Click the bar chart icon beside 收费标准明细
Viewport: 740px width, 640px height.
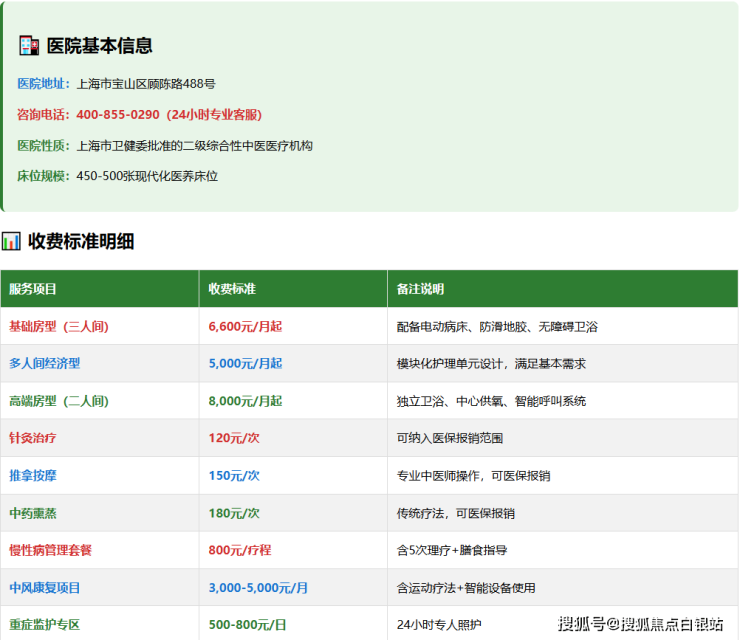[12, 241]
